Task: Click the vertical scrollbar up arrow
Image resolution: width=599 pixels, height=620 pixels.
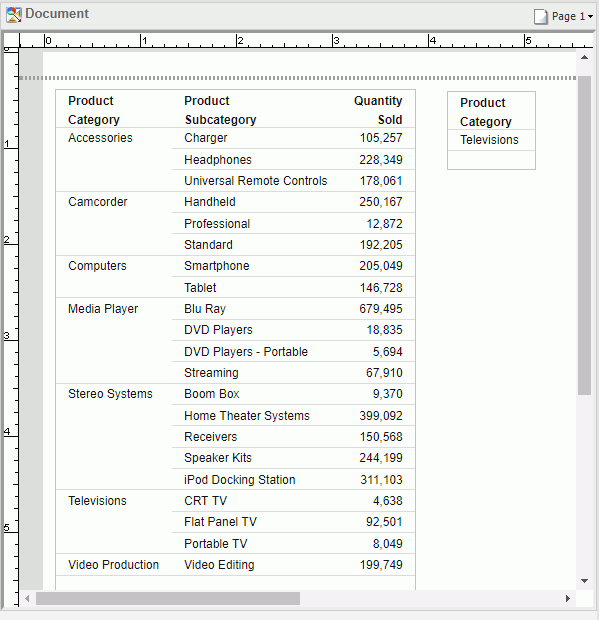Action: pos(584,58)
